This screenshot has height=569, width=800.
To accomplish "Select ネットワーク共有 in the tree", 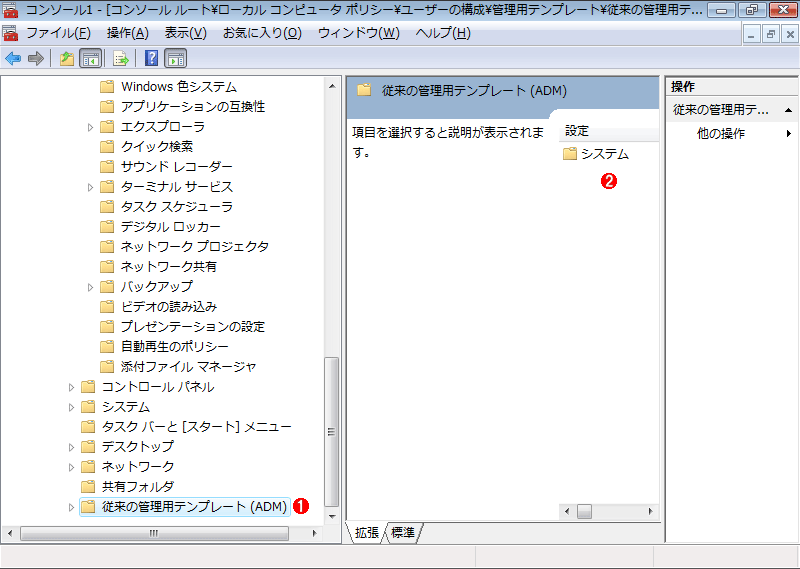I will tap(169, 266).
